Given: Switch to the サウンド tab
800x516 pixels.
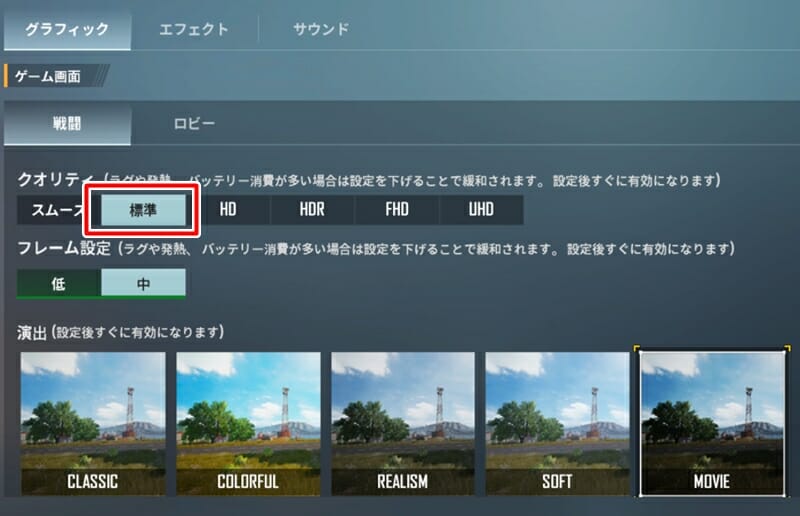Looking at the screenshot, I should [x=321, y=29].
